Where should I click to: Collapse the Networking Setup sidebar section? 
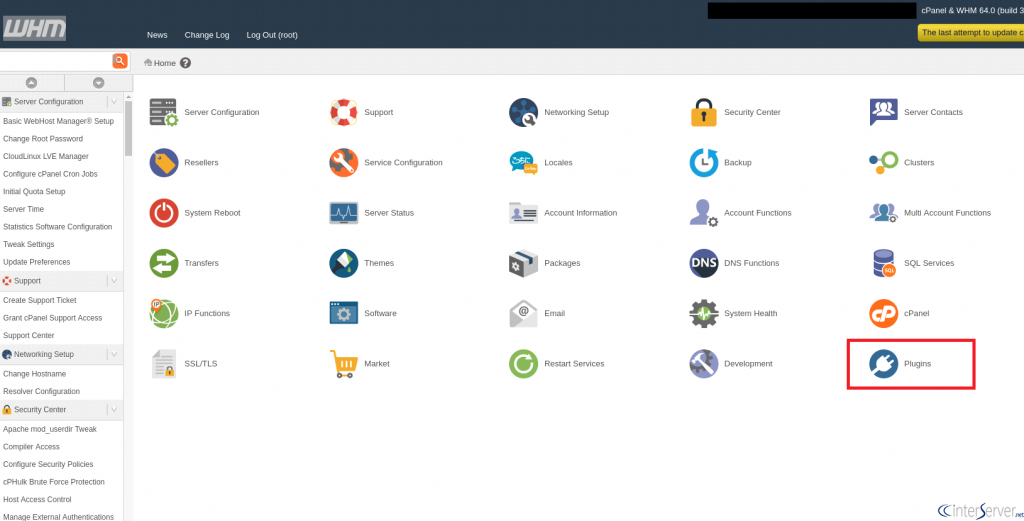point(114,354)
